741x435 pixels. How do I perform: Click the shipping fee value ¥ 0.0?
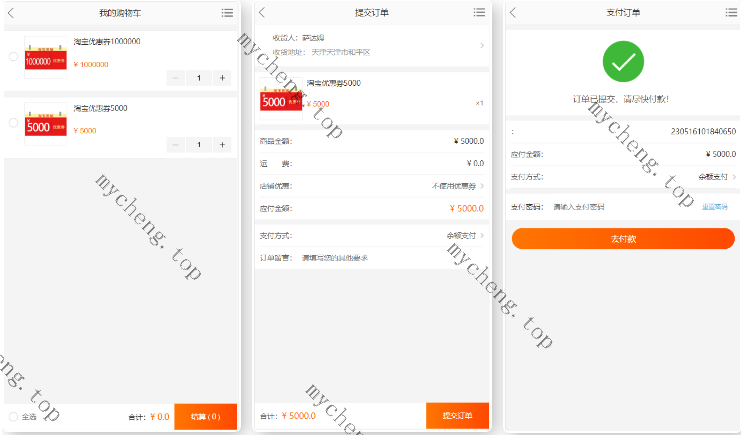(475, 163)
